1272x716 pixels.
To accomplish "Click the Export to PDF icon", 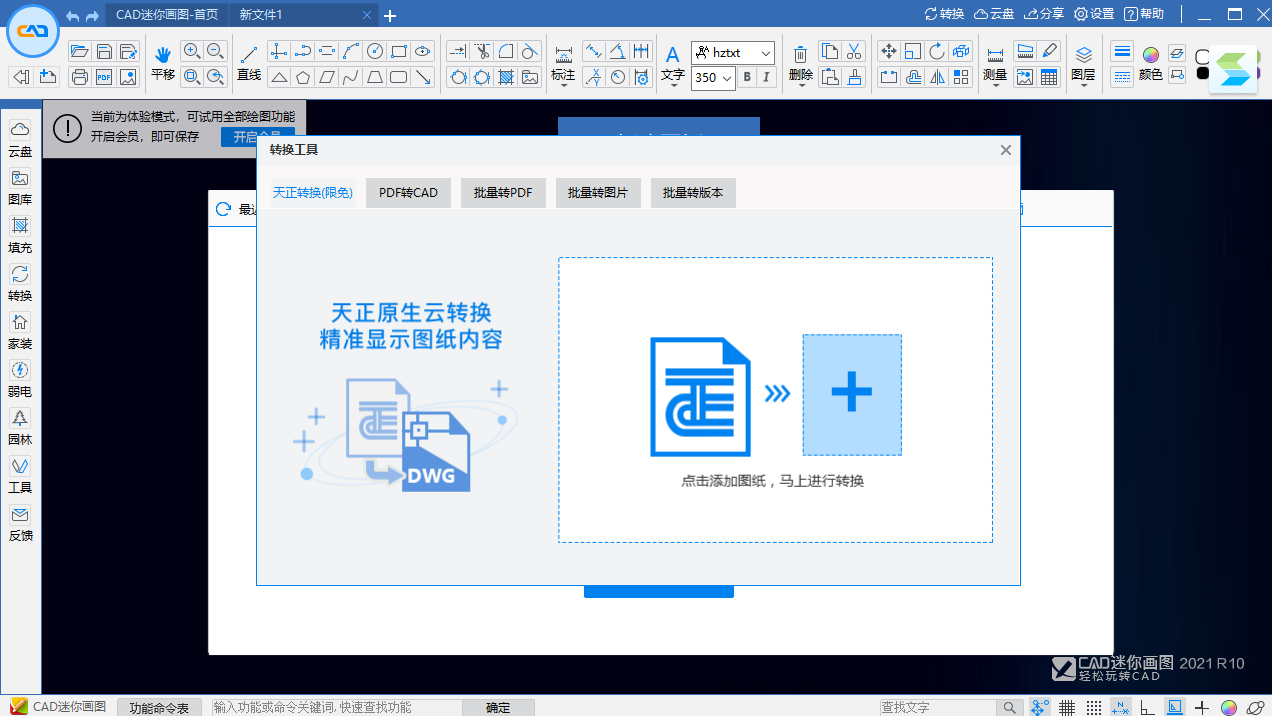I will [104, 77].
